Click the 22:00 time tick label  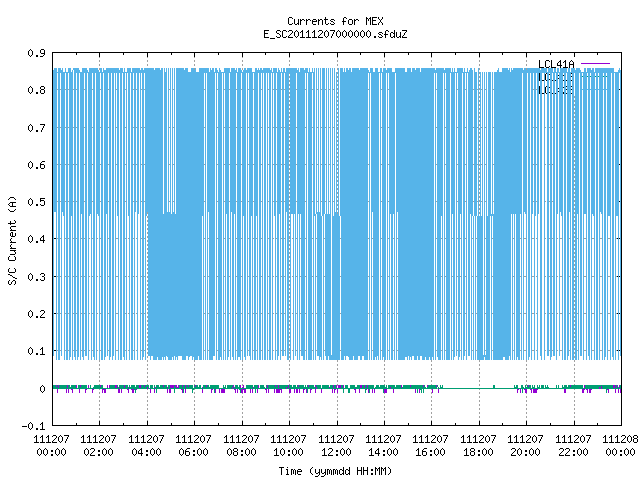tap(573, 452)
